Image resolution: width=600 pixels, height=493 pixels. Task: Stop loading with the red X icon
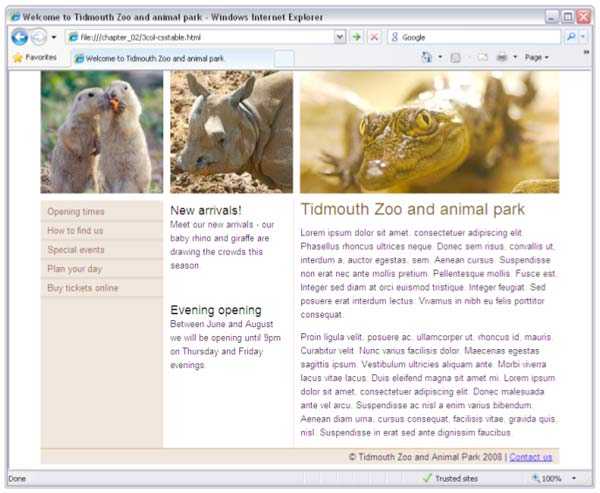point(374,37)
